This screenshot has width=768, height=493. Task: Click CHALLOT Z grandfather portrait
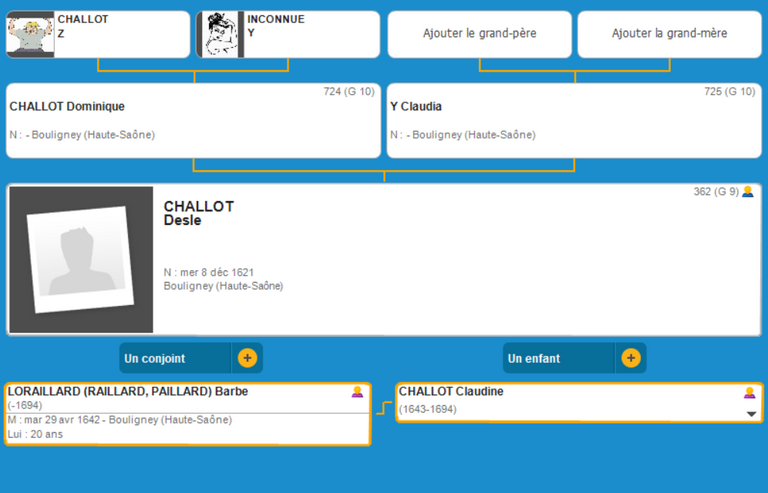point(31,35)
